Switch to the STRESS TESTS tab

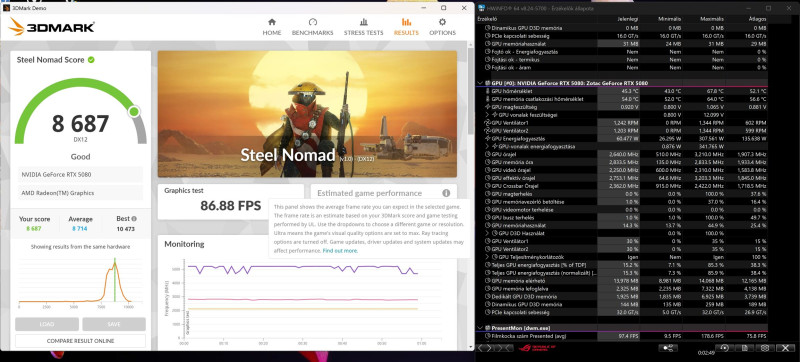coord(363,27)
